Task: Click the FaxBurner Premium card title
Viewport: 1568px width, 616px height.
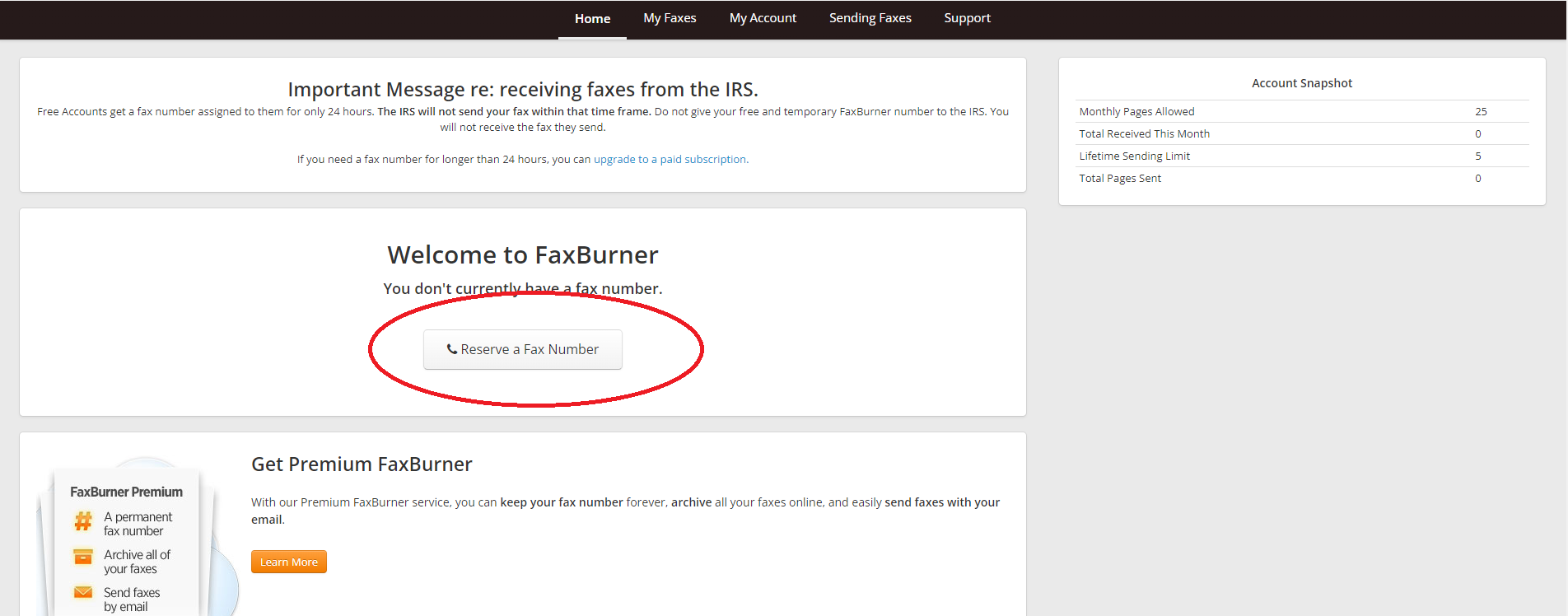Action: (126, 492)
